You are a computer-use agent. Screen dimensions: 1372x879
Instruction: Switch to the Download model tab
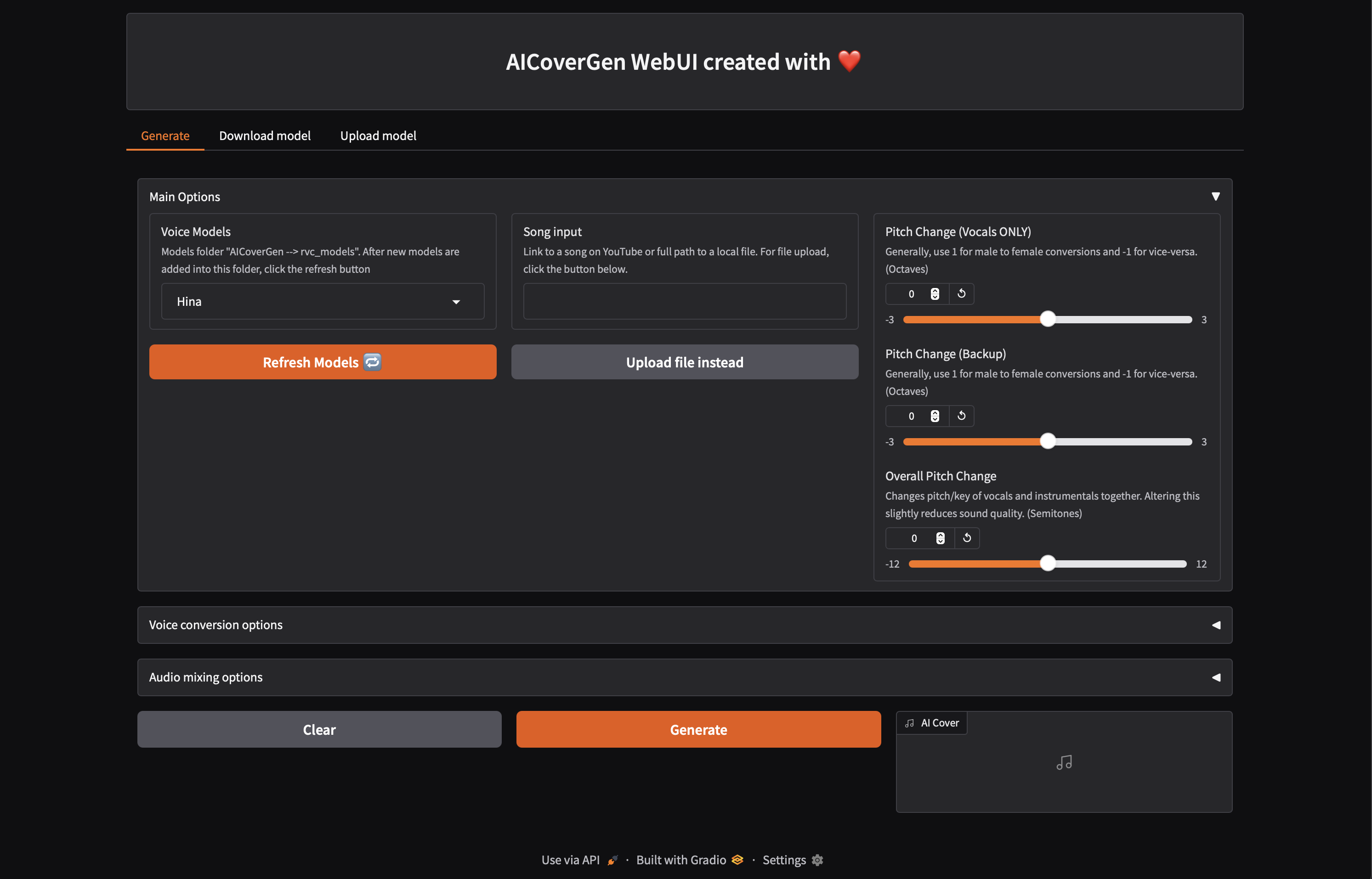point(265,136)
